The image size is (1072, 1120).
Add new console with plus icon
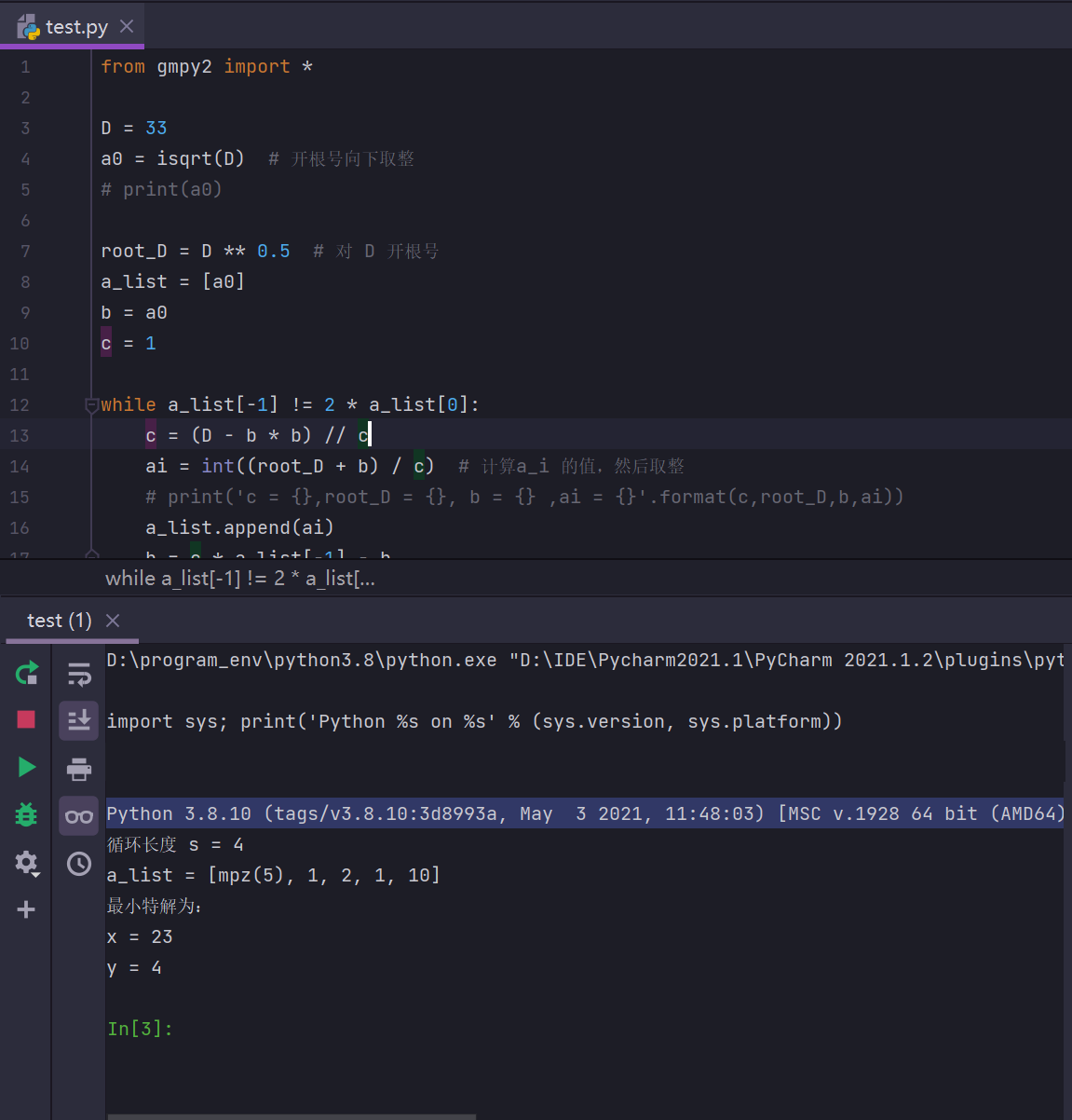[26, 909]
